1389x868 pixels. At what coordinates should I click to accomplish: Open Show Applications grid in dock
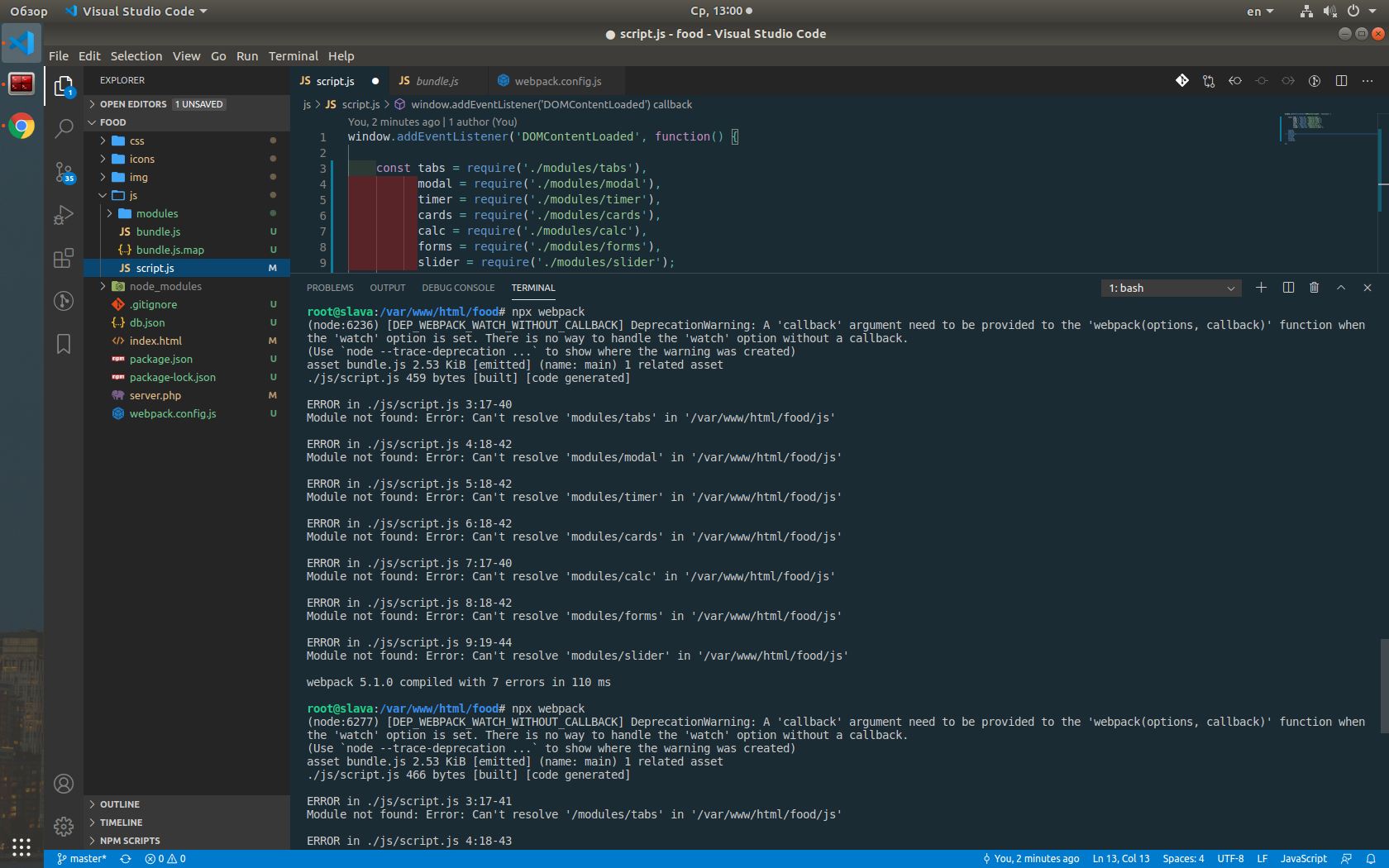coord(21,847)
